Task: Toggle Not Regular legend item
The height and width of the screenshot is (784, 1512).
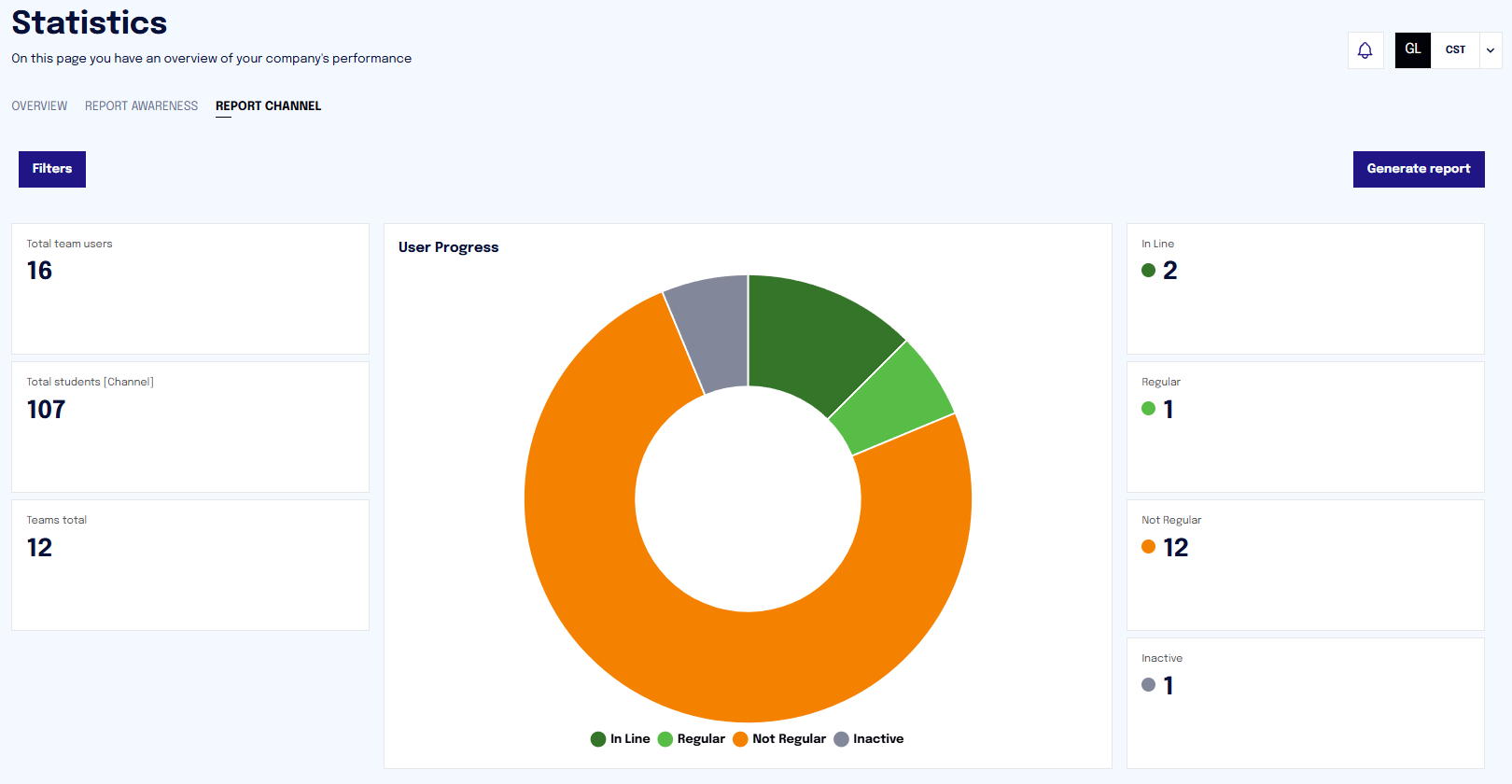Action: click(779, 738)
